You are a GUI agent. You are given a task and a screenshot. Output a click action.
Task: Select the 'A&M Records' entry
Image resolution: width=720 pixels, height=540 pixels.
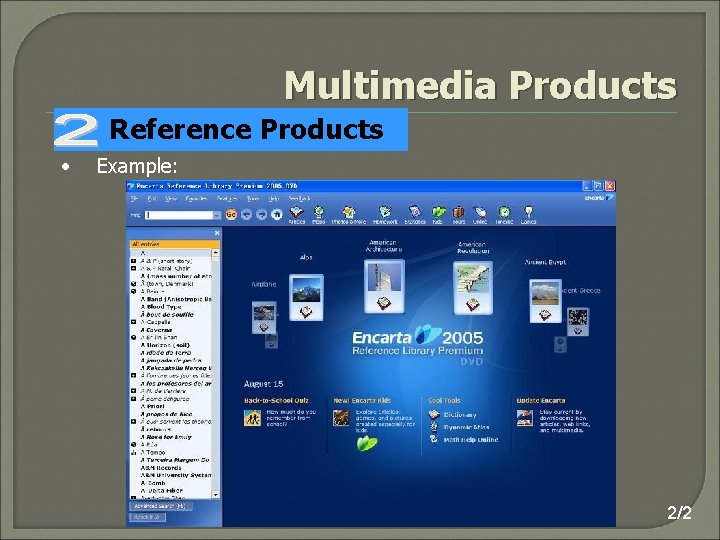coord(161,467)
